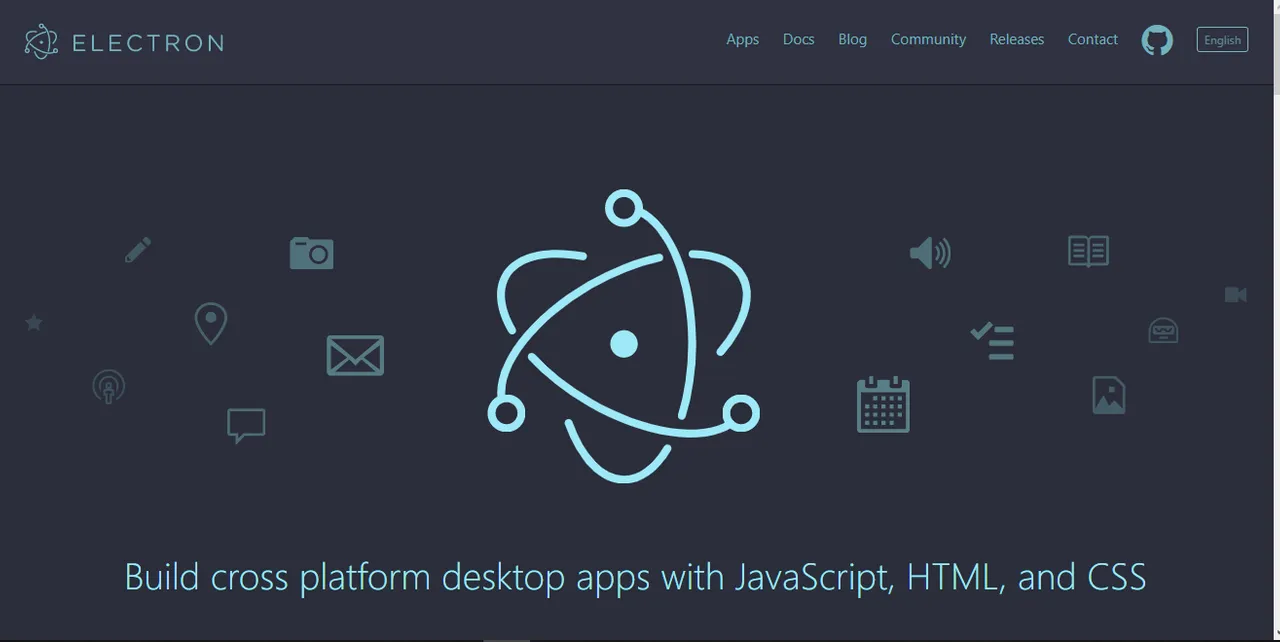
Task: Click the video camera icon
Action: [x=1236, y=294]
